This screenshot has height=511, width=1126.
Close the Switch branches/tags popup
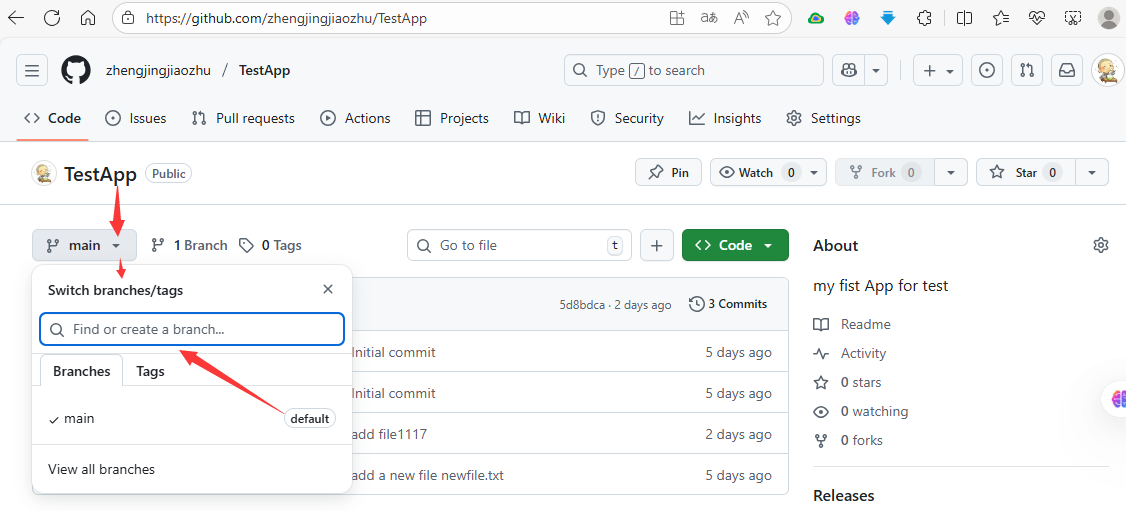click(x=328, y=289)
